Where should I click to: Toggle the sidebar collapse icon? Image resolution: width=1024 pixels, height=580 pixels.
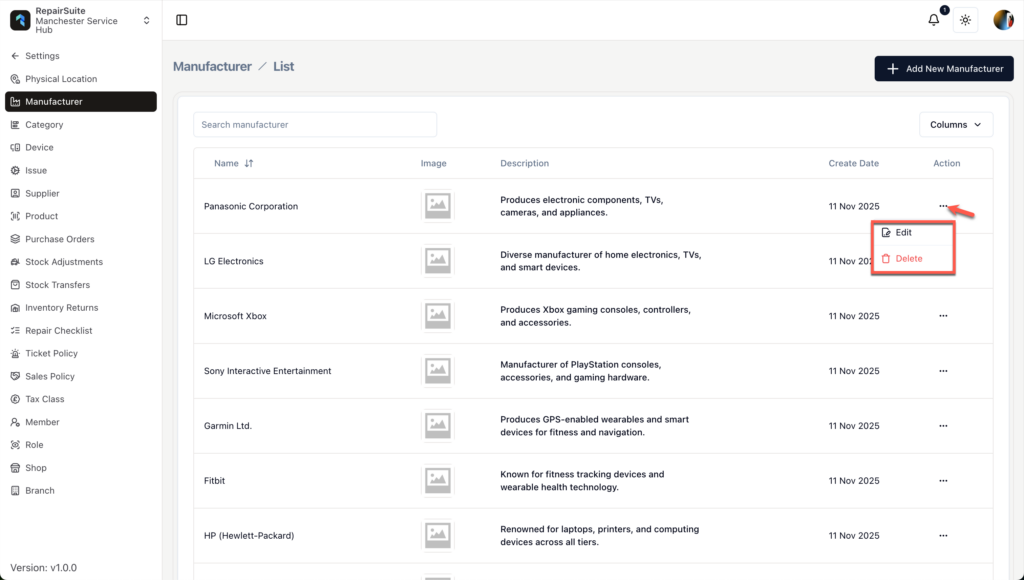[181, 20]
